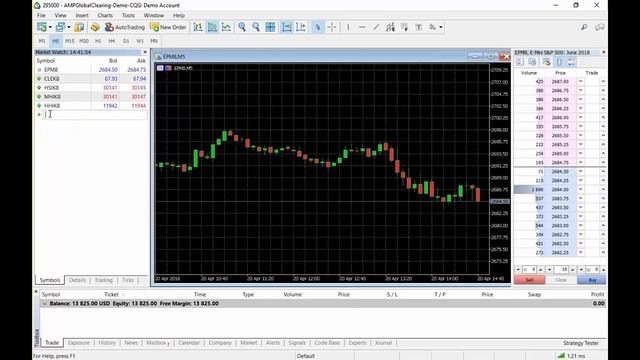640x360 pixels.
Task: Open the search magnifier in top right
Action: coord(584,27)
